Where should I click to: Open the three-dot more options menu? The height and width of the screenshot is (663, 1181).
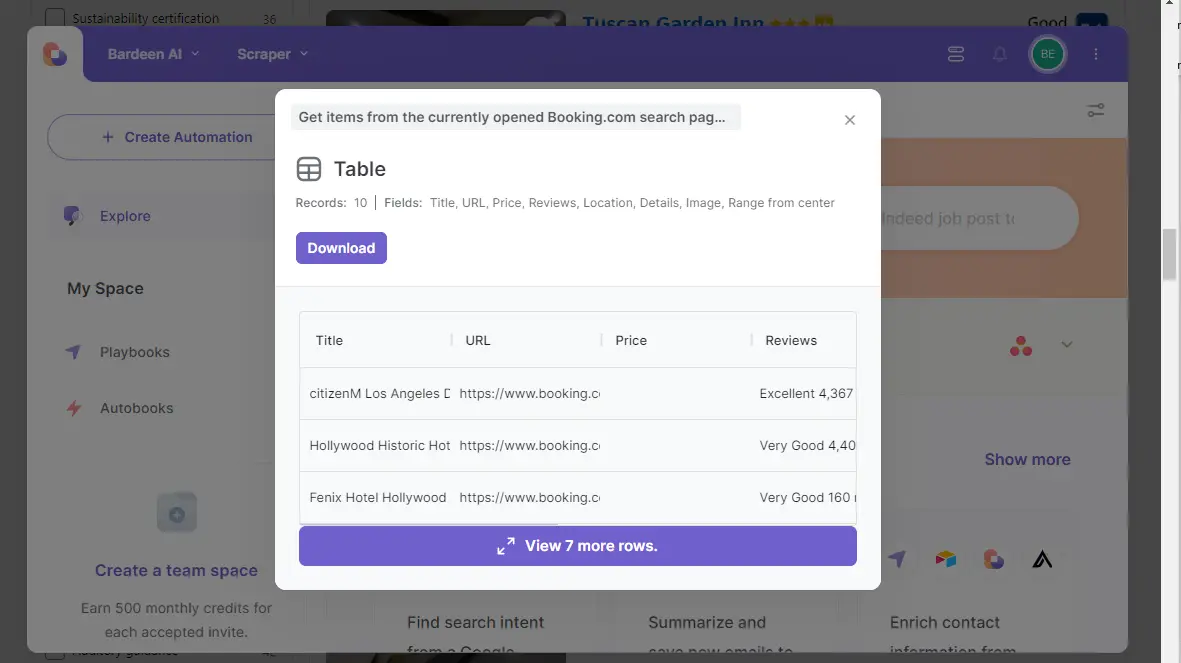(1096, 54)
